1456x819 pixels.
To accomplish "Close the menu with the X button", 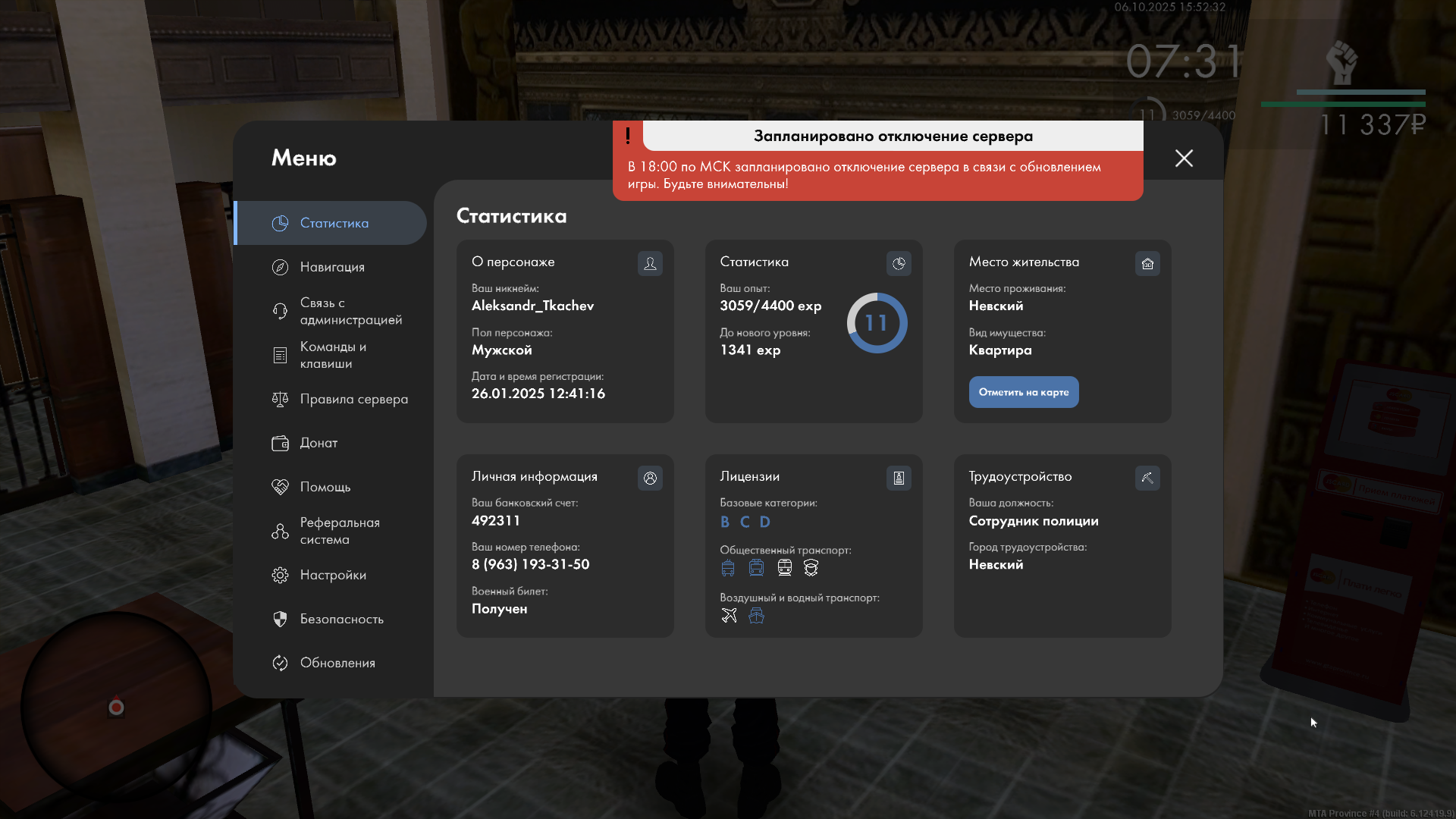I will click(1184, 158).
